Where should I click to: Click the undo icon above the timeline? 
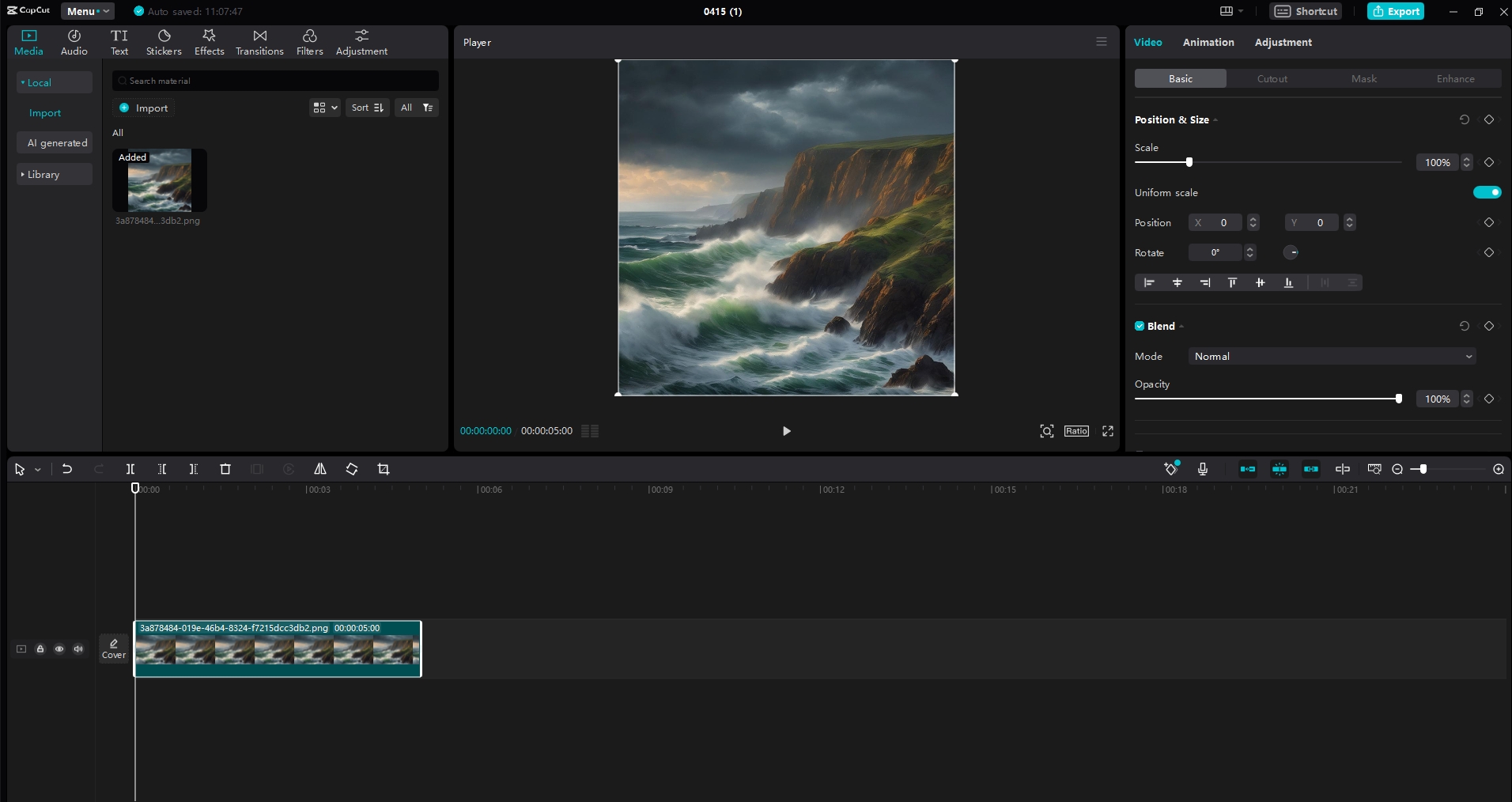point(66,469)
